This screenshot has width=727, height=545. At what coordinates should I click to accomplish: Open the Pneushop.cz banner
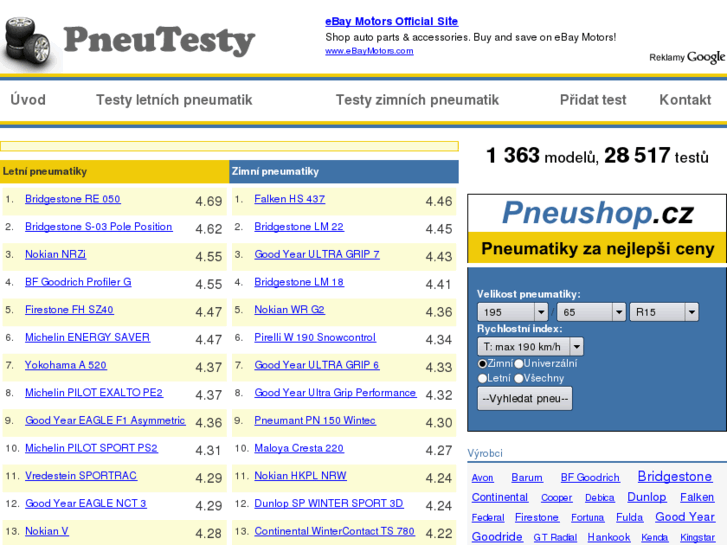[x=597, y=230]
